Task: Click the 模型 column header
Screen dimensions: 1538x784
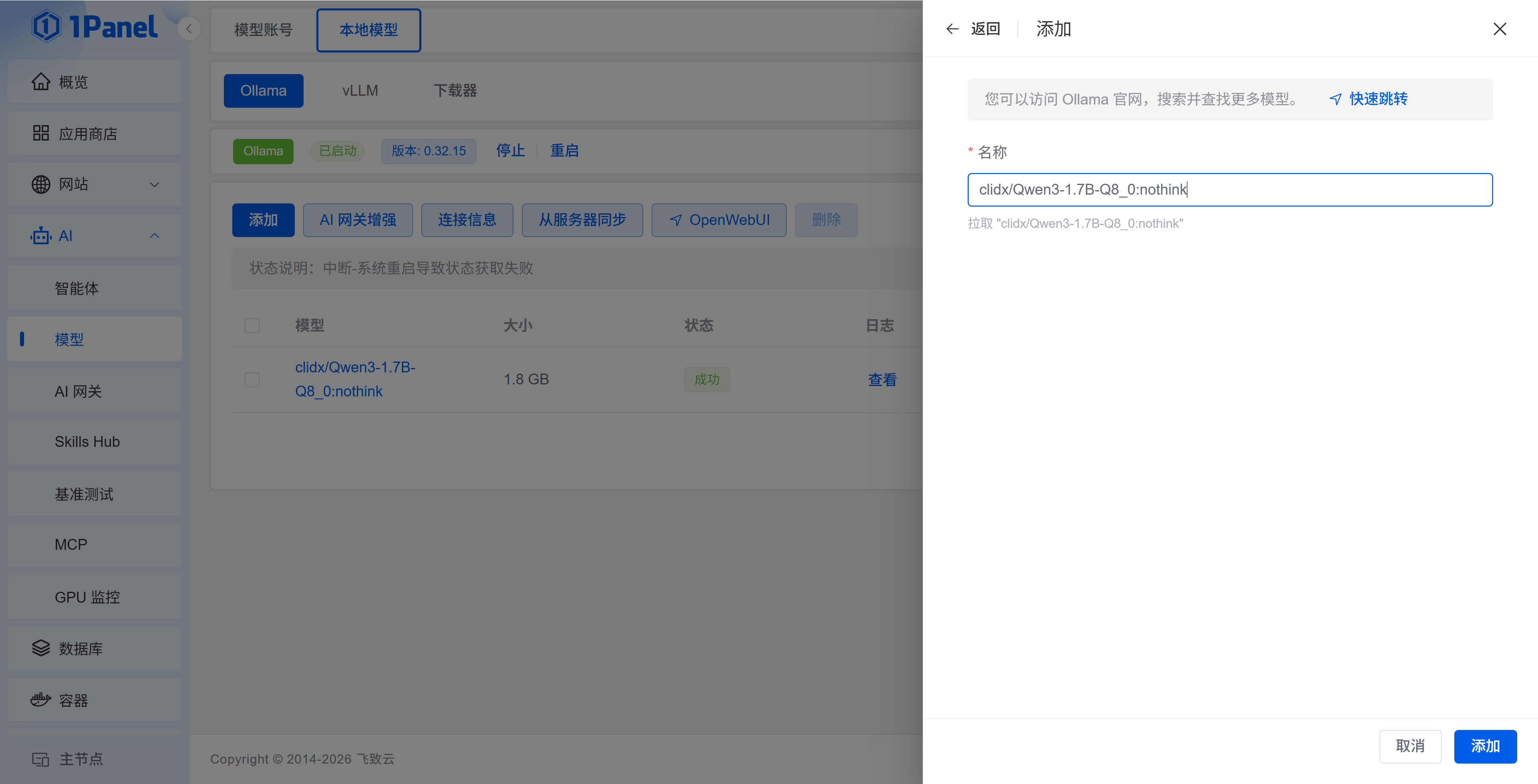Action: [x=310, y=326]
